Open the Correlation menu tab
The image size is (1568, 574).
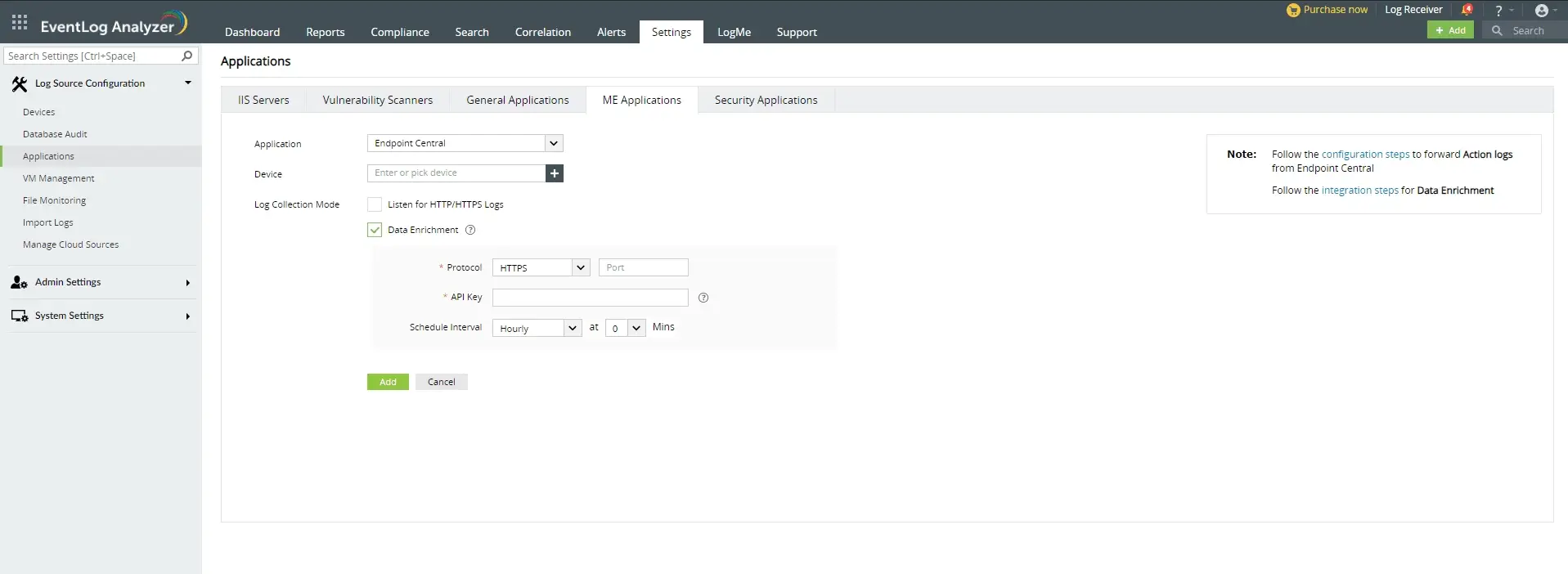[542, 32]
